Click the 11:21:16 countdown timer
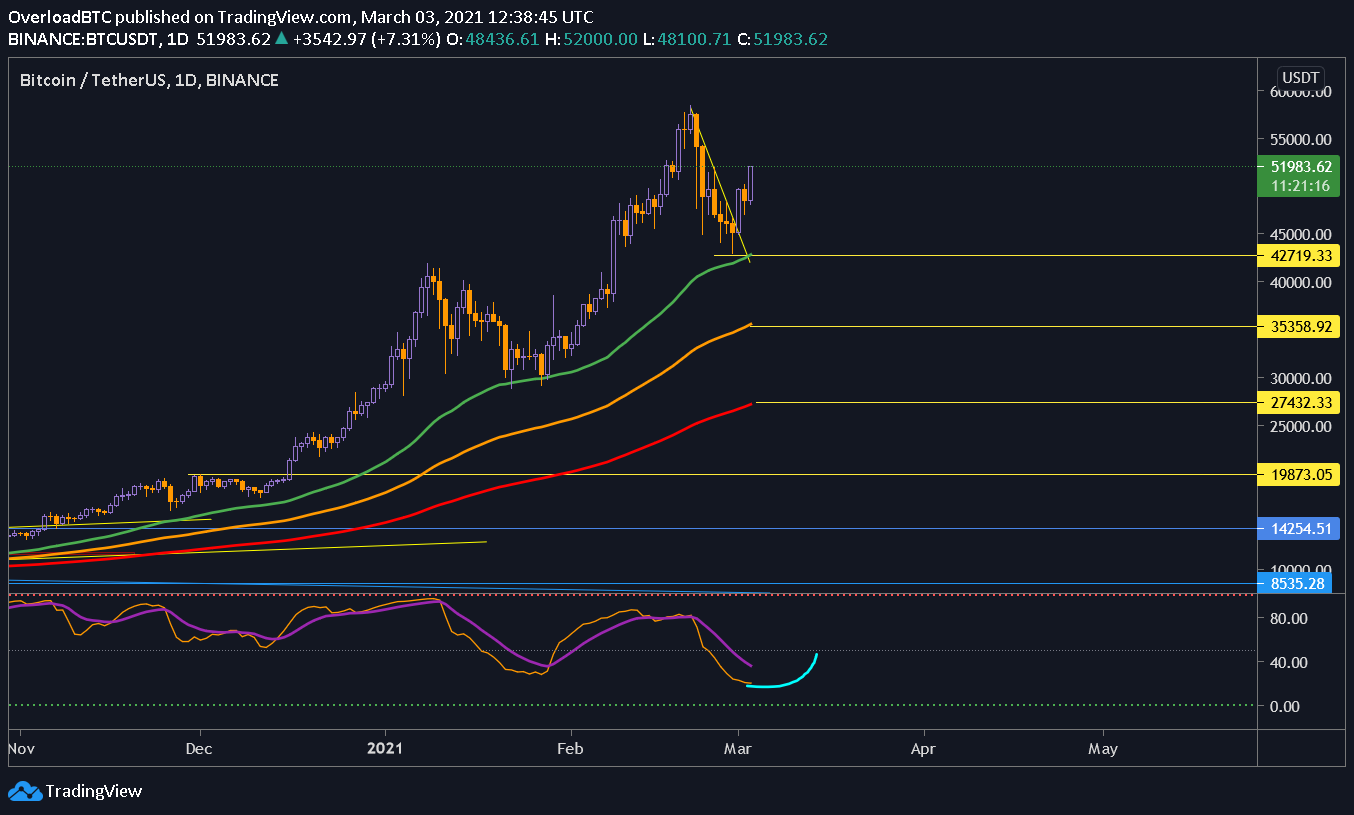Image resolution: width=1354 pixels, height=815 pixels. pyautogui.click(x=1298, y=186)
